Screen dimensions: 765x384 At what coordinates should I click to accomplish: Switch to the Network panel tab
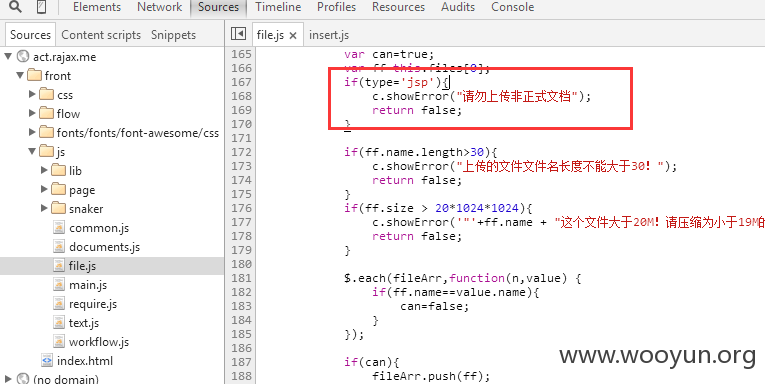coord(160,7)
